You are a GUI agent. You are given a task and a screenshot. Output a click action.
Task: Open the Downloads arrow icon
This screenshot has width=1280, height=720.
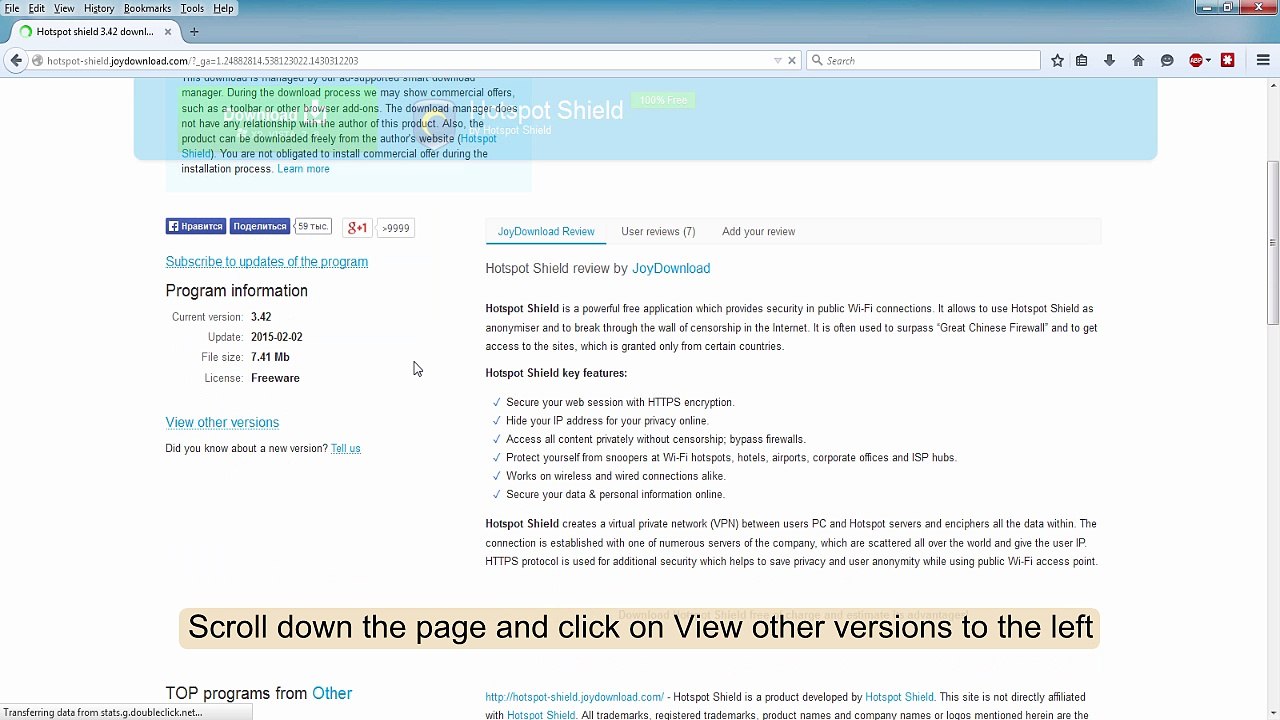tap(1110, 61)
